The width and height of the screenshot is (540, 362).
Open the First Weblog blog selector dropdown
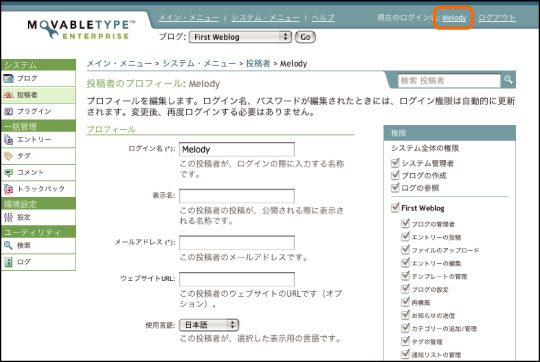[240, 37]
